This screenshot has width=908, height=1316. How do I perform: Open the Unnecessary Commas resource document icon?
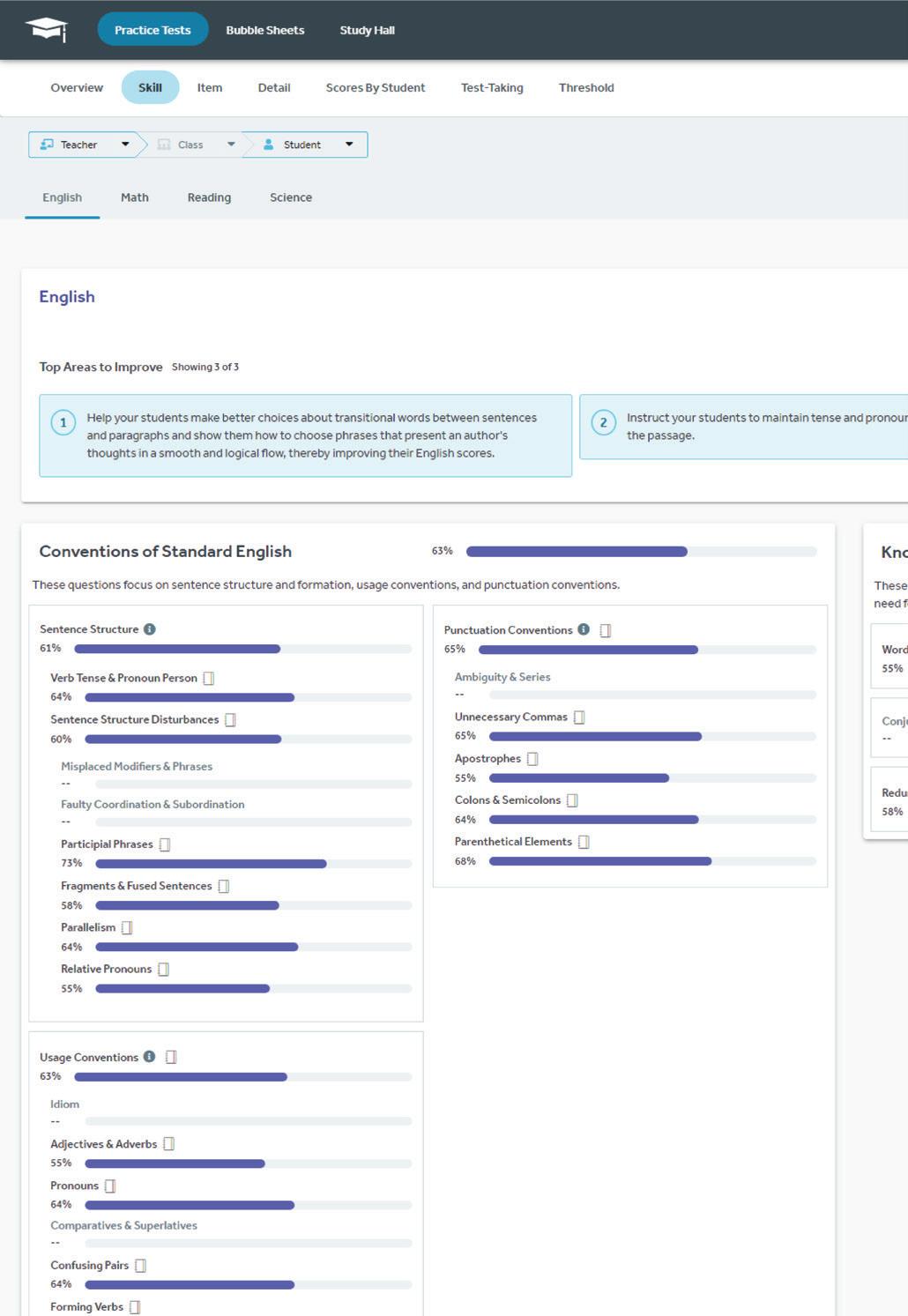(x=579, y=717)
